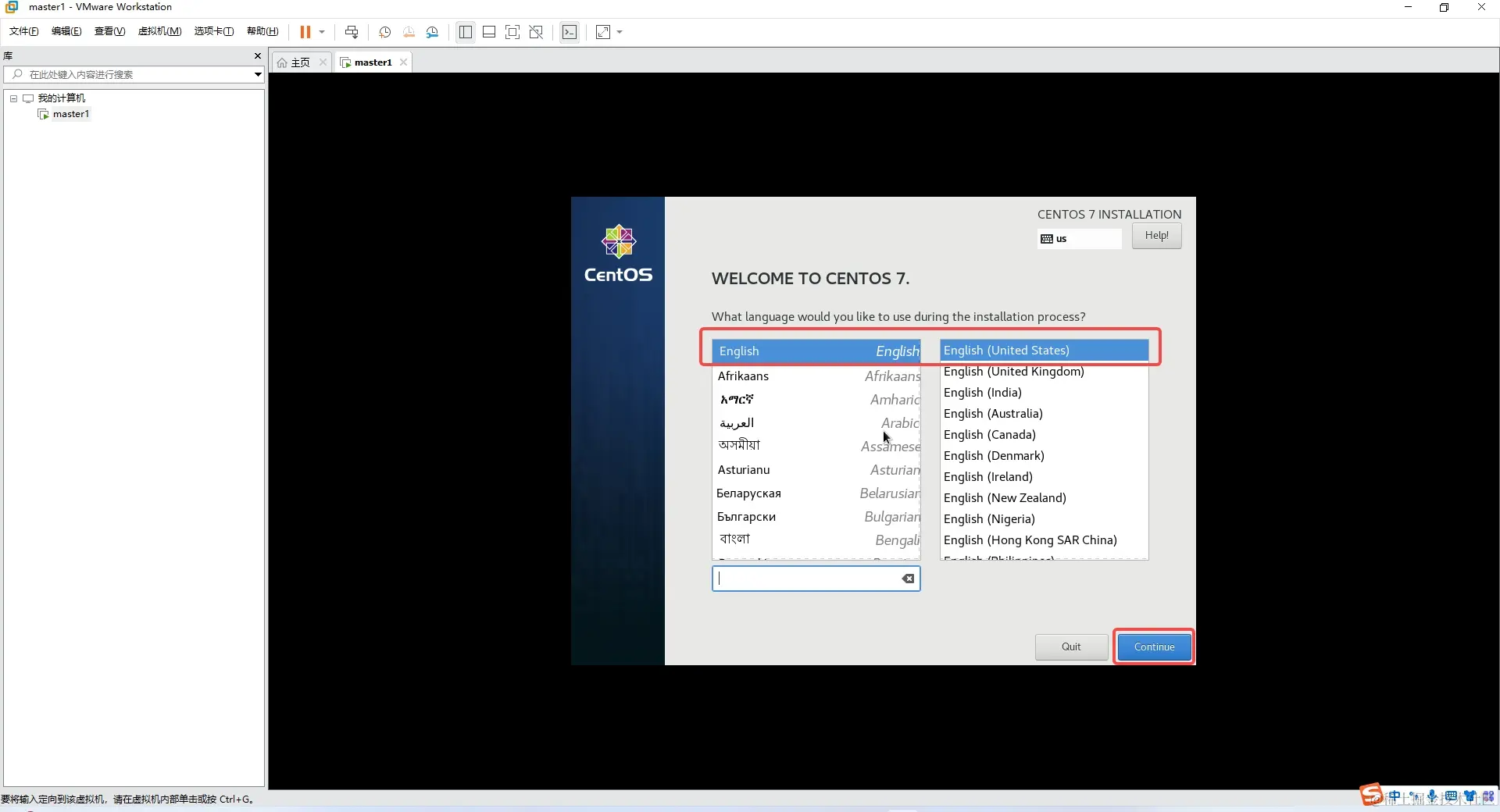This screenshot has height=812, width=1500.
Task: Choose English (Australia) locale
Action: coord(1044,414)
